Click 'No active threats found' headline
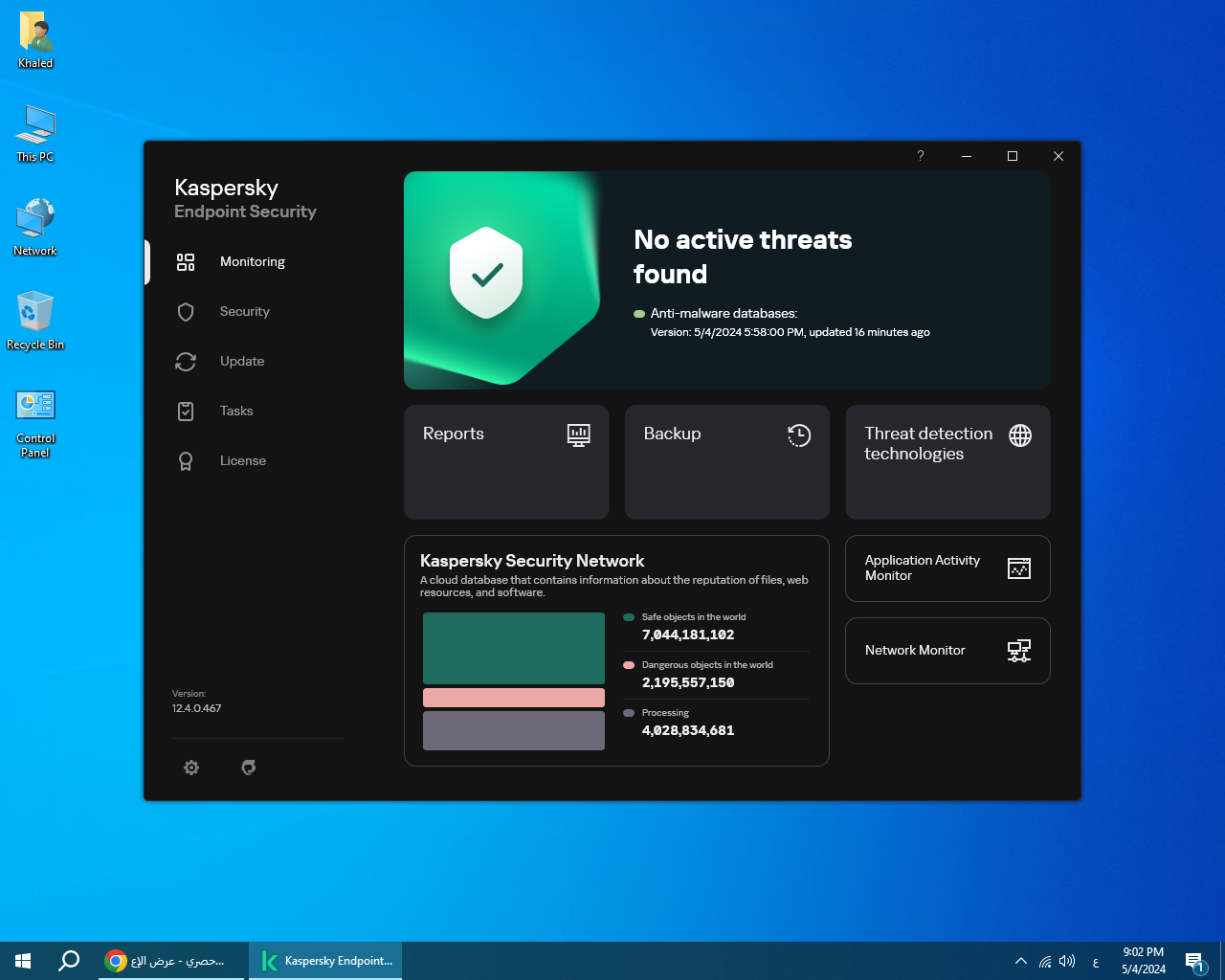 coord(743,256)
